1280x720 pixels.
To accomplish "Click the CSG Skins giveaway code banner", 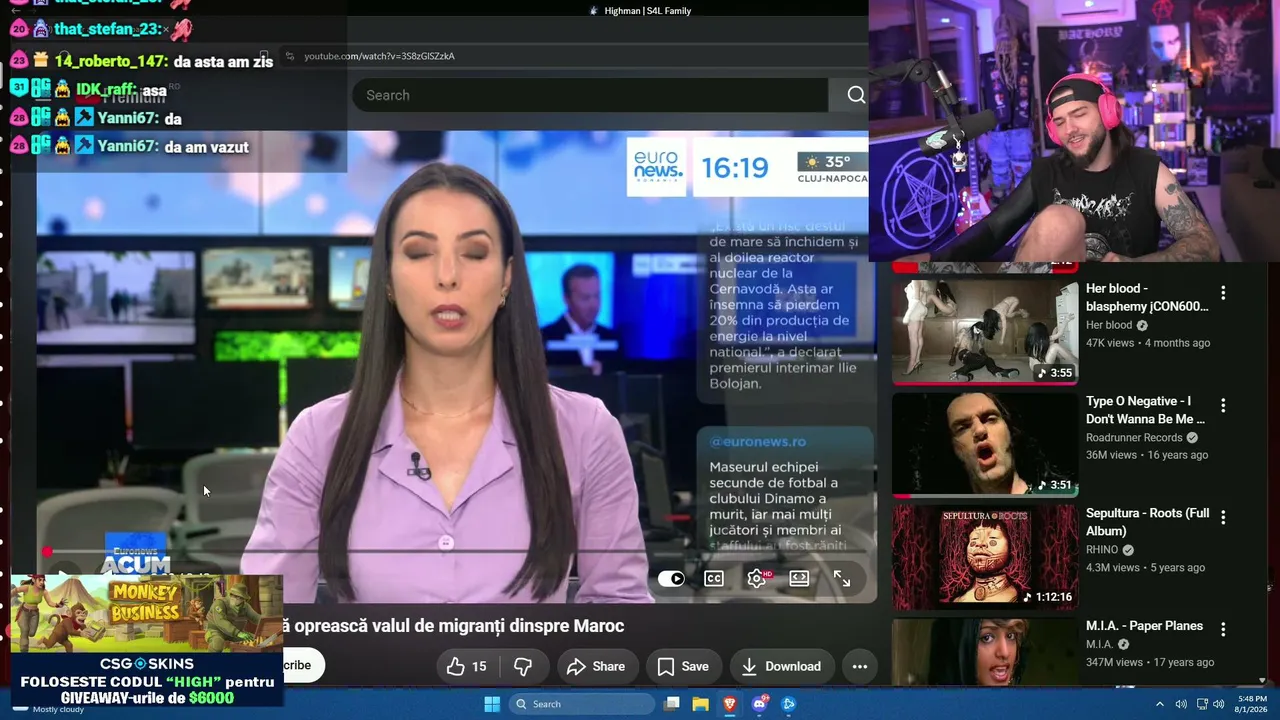I will click(147, 680).
